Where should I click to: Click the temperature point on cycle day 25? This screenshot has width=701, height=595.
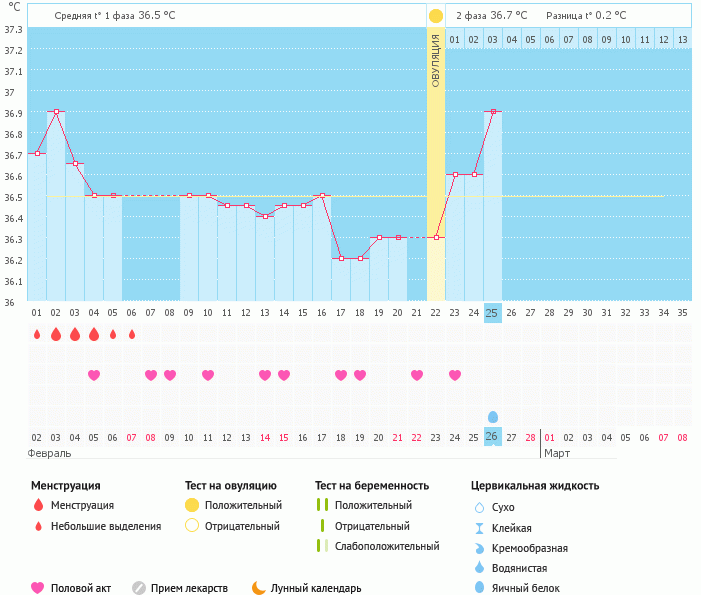(x=492, y=112)
